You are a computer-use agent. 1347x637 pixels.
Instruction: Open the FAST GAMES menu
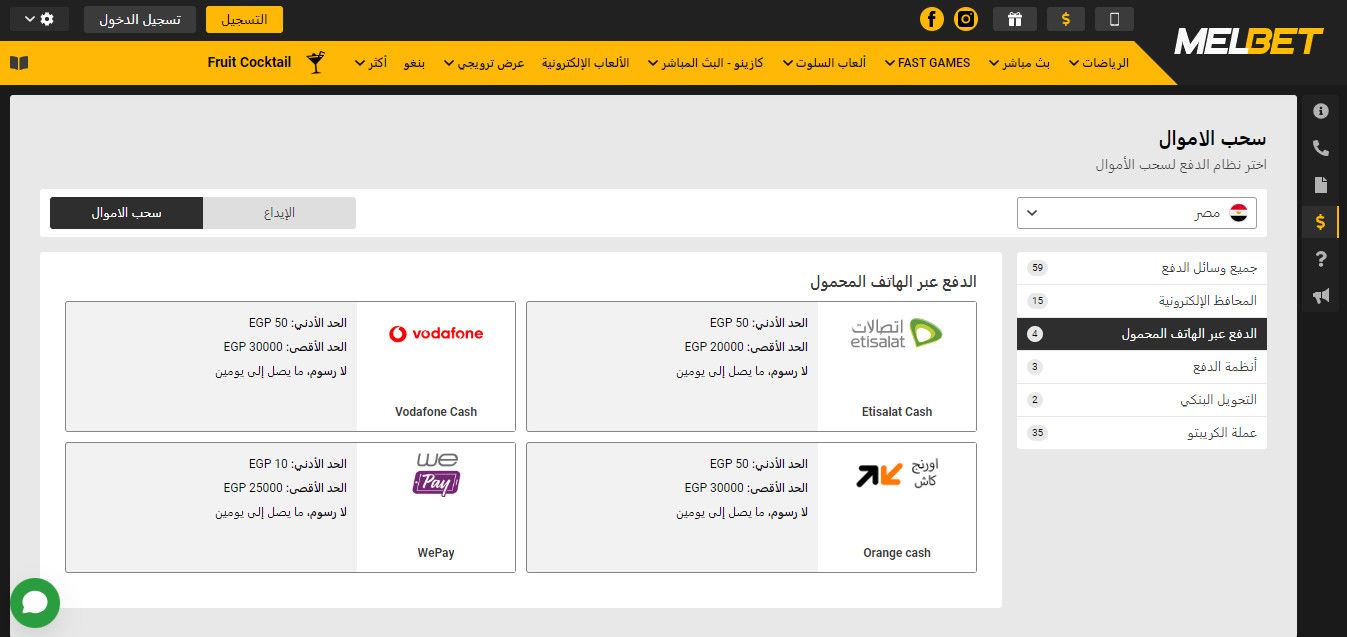click(x=926, y=62)
